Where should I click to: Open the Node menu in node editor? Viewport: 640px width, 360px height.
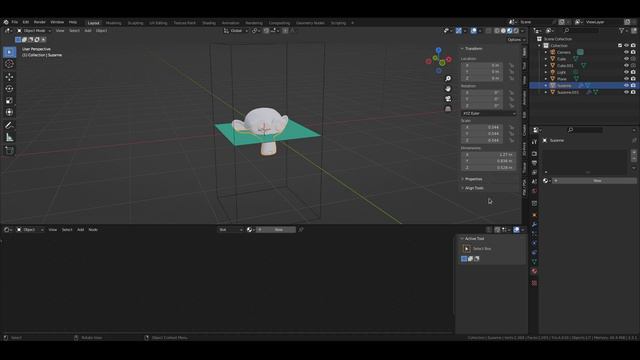[x=93, y=230]
